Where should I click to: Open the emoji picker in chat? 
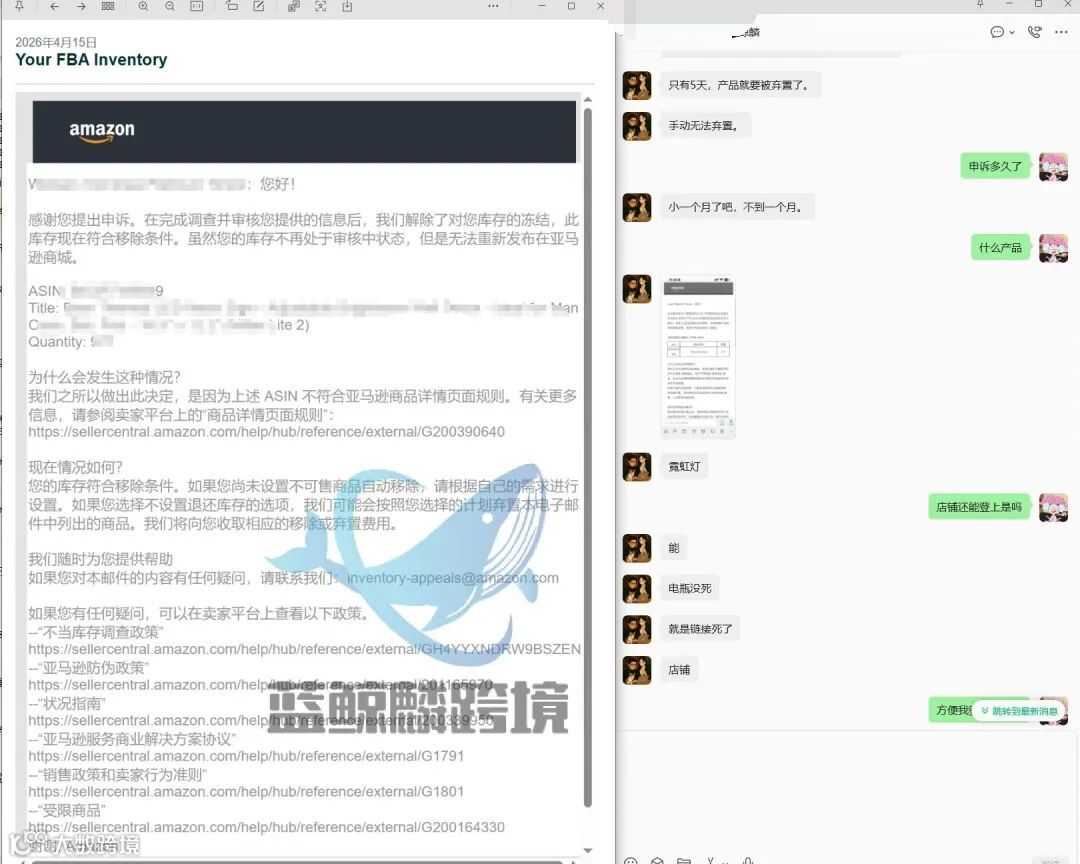[x=631, y=861]
